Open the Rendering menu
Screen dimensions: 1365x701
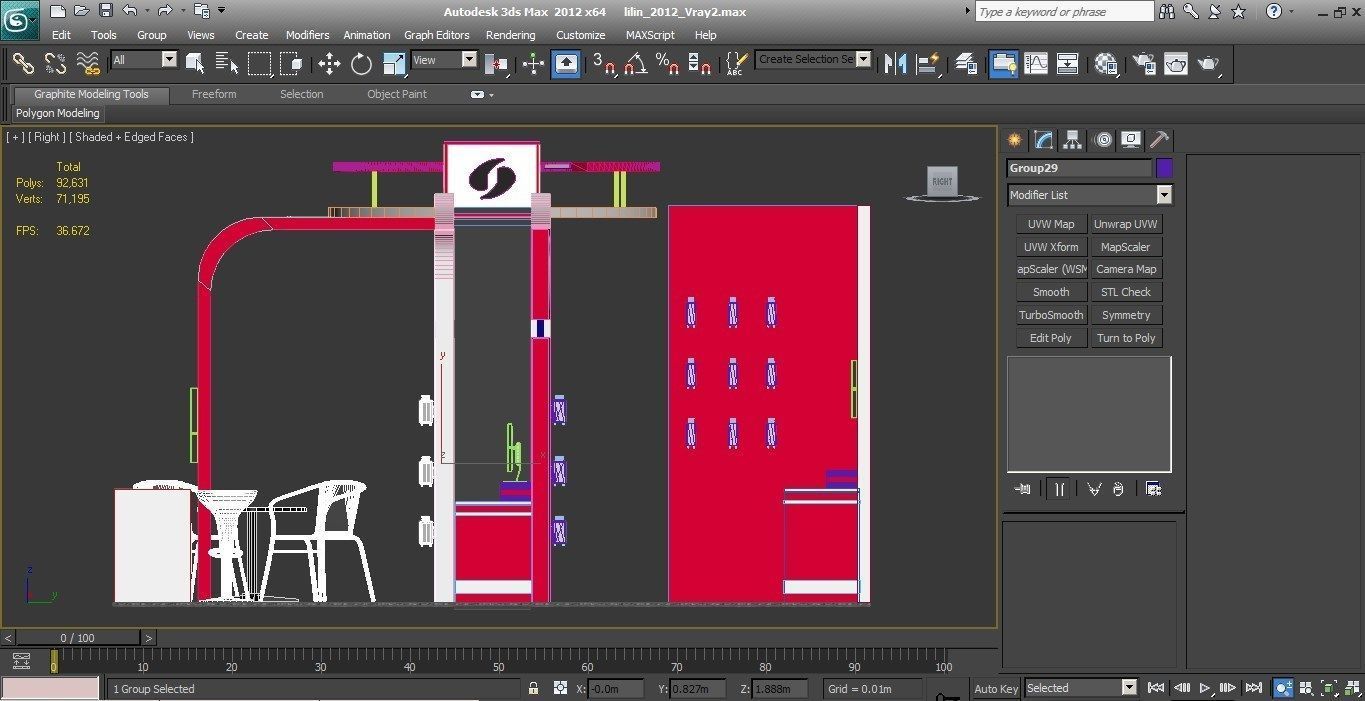(510, 34)
